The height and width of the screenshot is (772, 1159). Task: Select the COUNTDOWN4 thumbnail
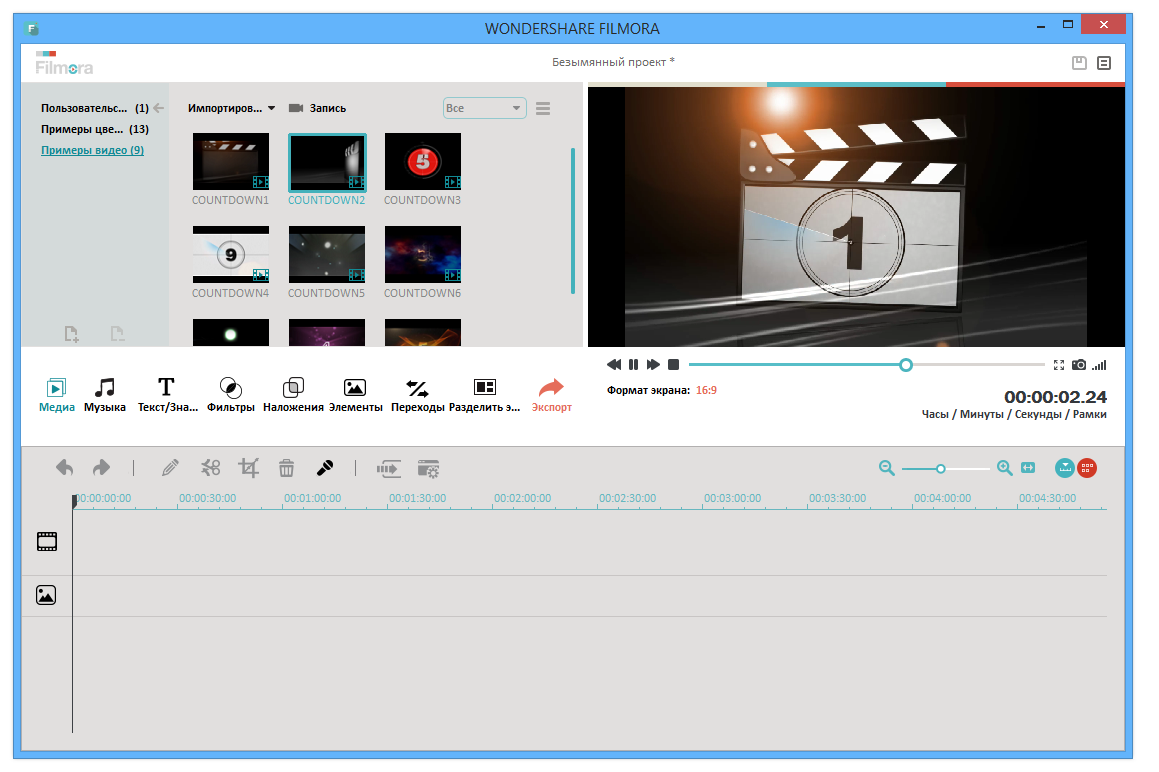pos(231,254)
